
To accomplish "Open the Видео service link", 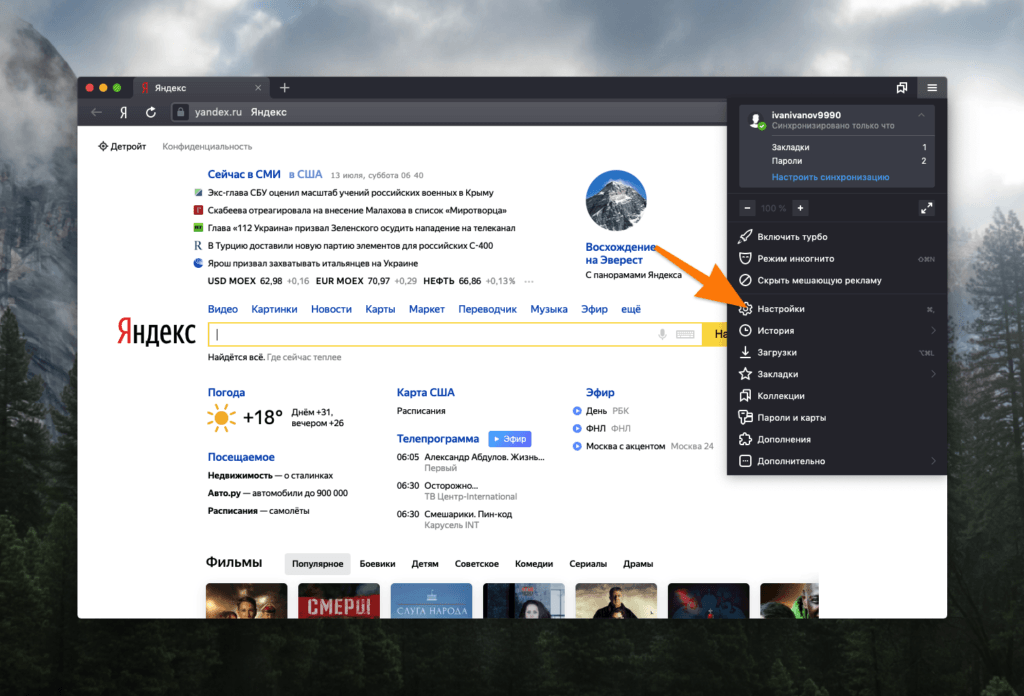I will pyautogui.click(x=223, y=309).
